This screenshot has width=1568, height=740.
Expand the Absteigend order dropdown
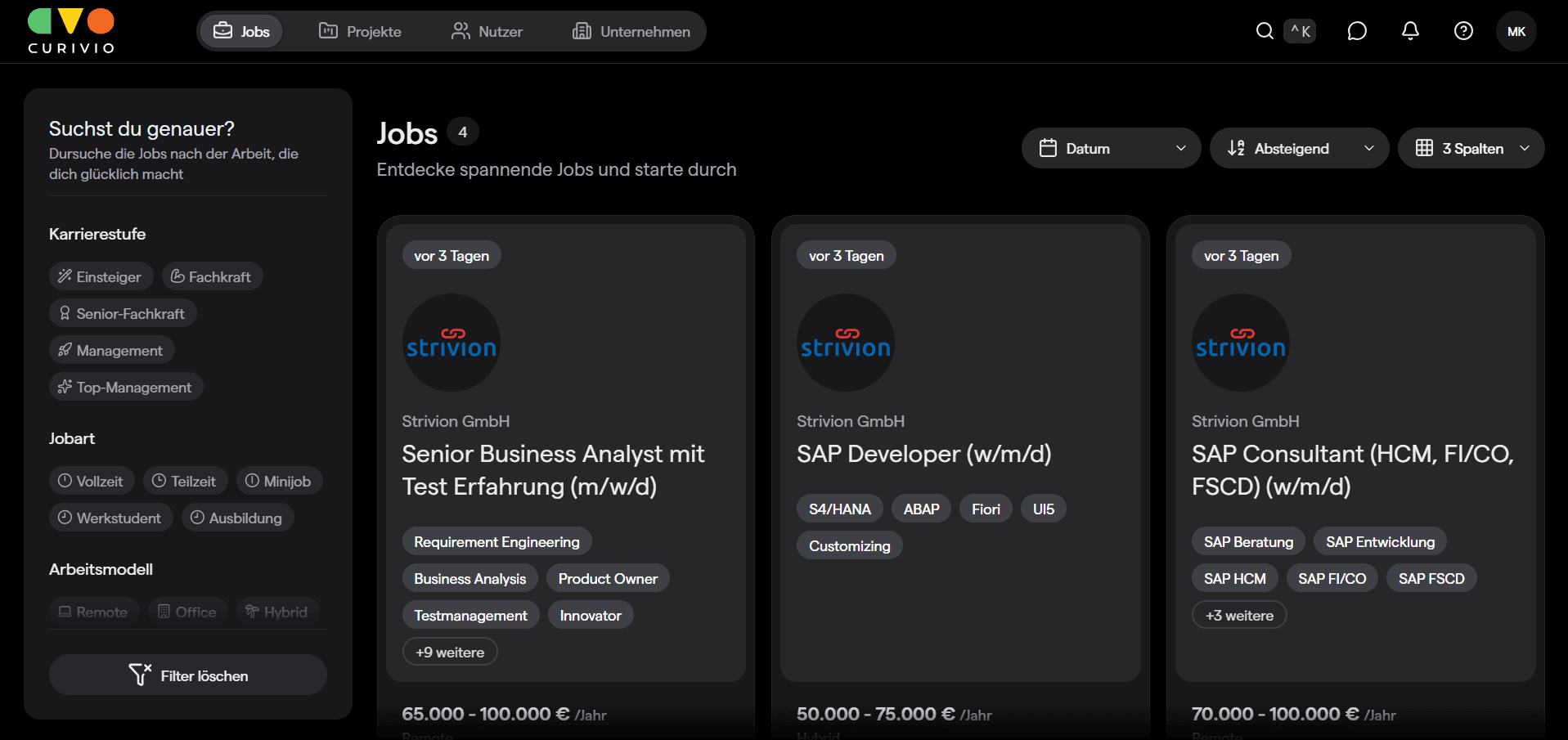tap(1299, 148)
